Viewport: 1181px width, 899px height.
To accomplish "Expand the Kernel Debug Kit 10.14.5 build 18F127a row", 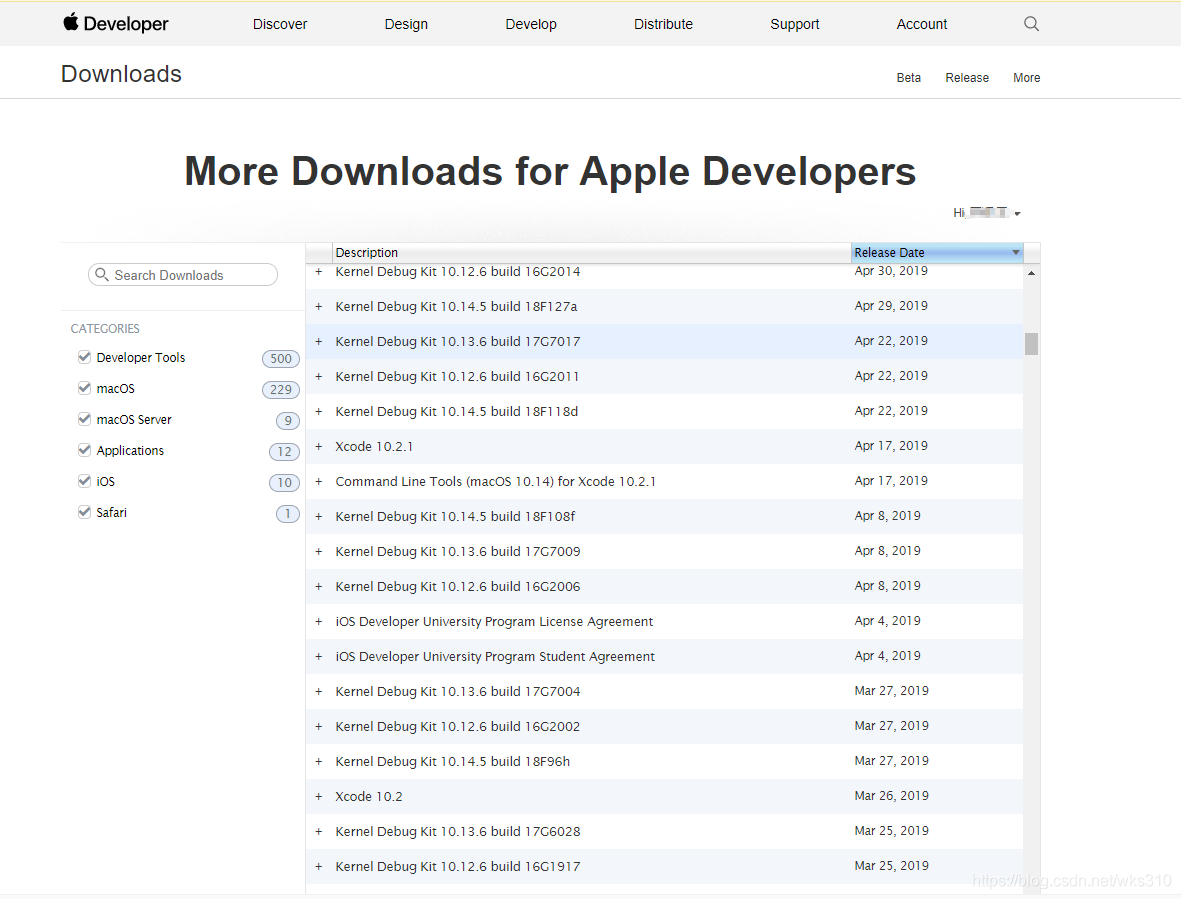I will point(318,306).
